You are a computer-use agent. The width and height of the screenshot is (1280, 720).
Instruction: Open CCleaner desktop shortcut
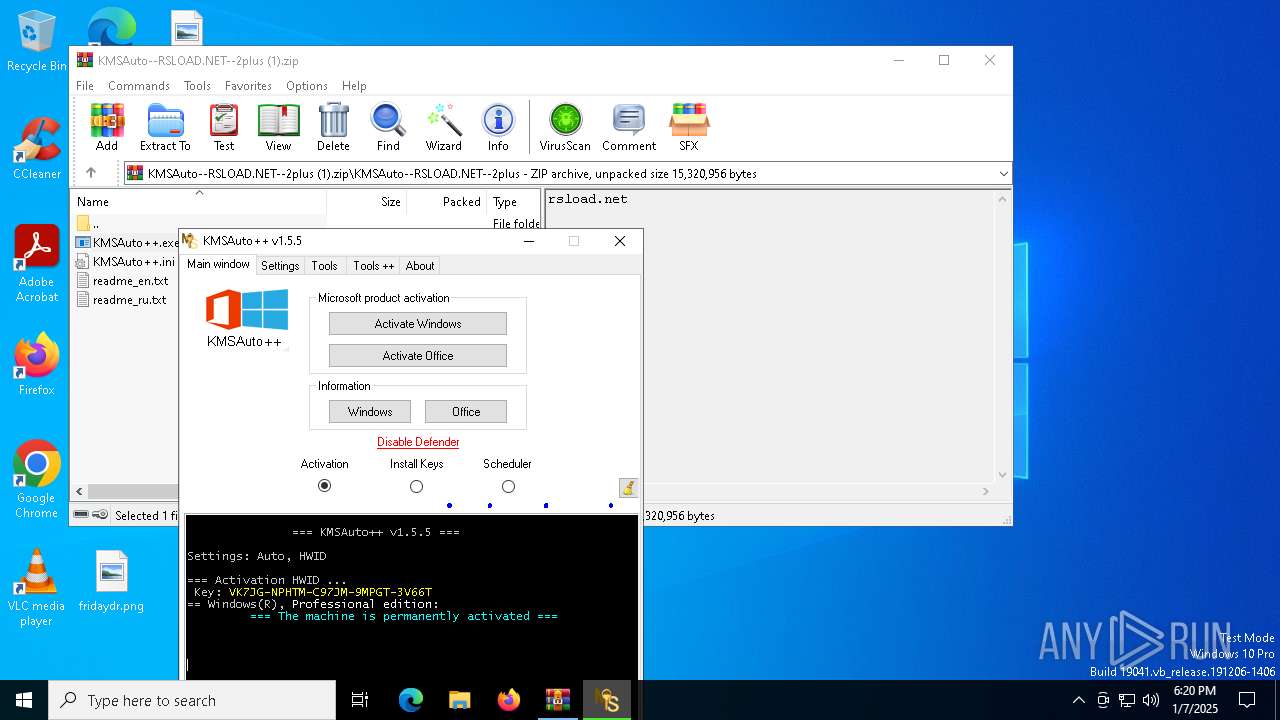tap(37, 148)
